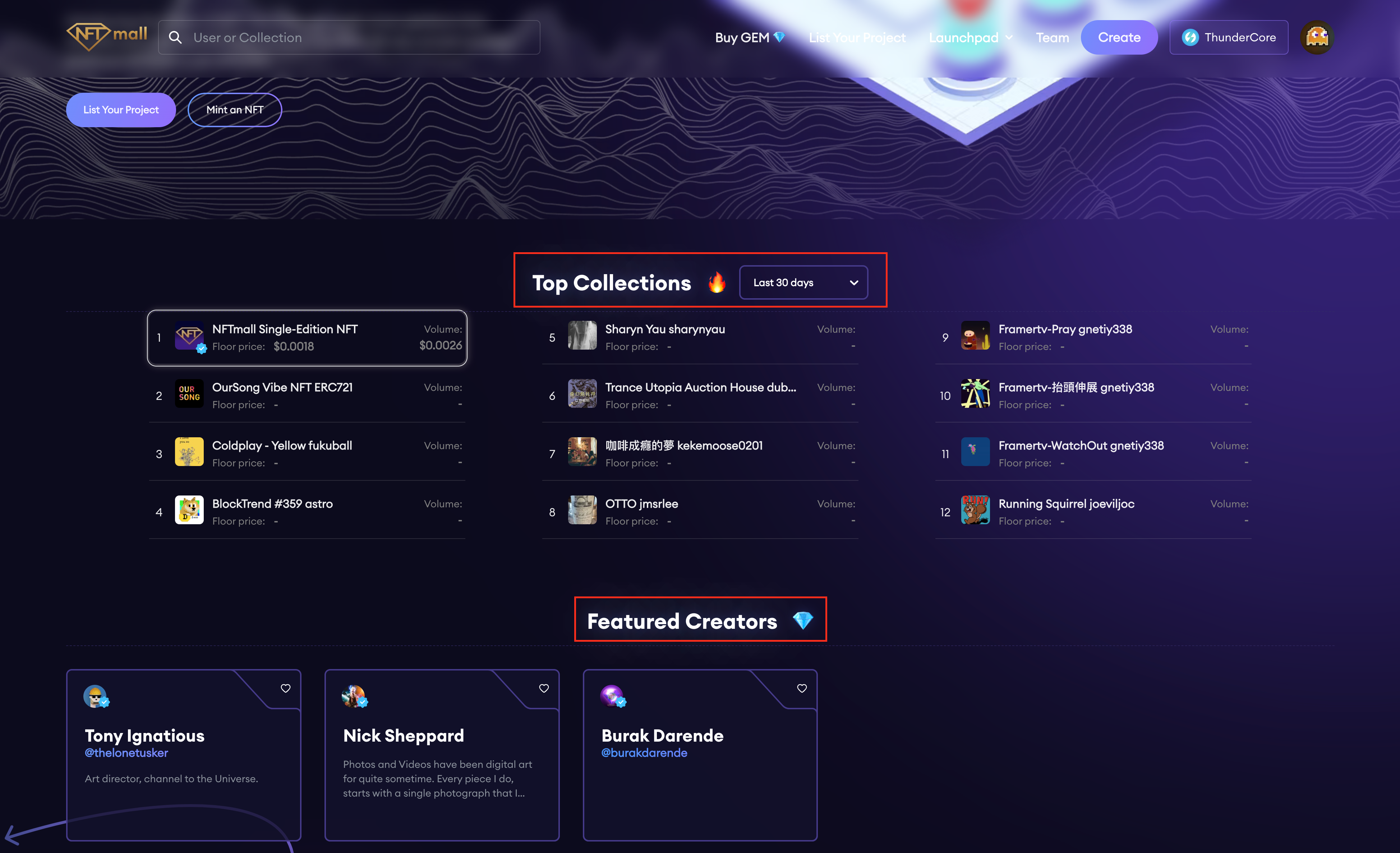Open Running Squirrel collection thumbnail
1400x853 pixels.
975,510
